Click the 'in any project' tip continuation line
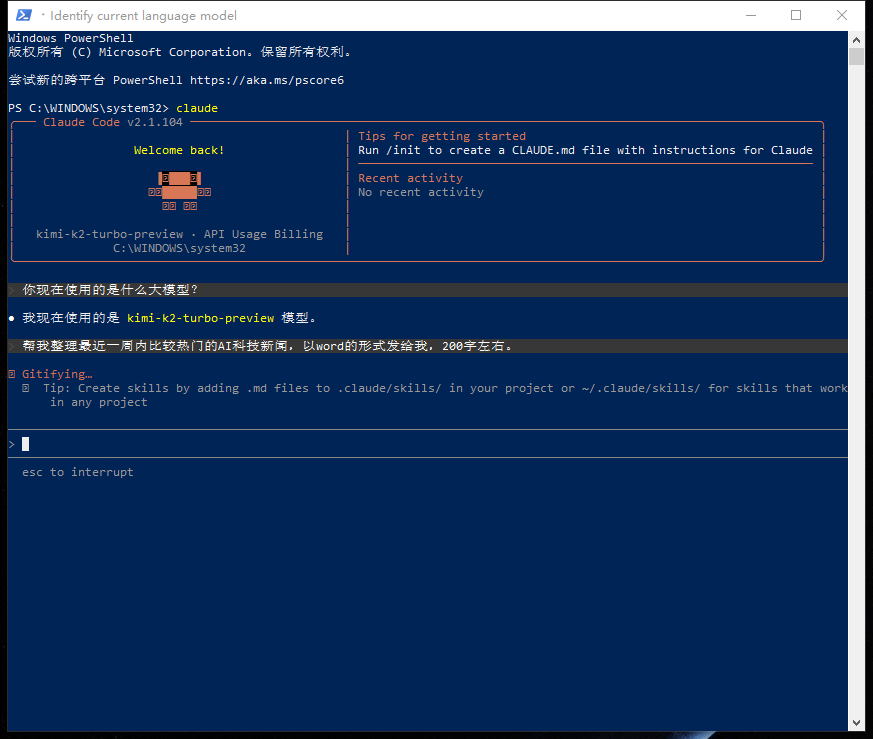Viewport: 873px width, 739px height. point(99,402)
